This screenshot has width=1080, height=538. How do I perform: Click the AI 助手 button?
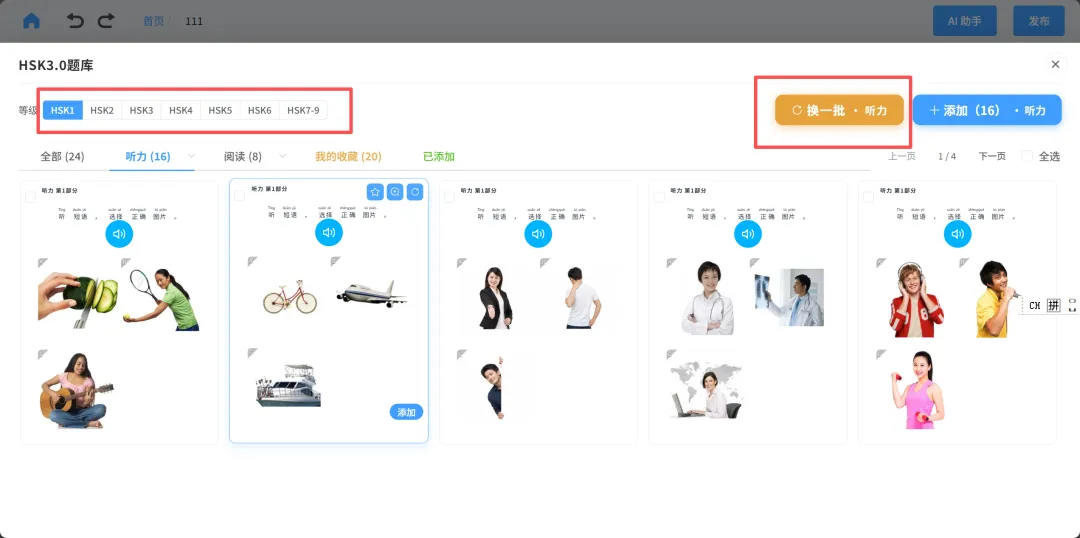pyautogui.click(x=964, y=21)
